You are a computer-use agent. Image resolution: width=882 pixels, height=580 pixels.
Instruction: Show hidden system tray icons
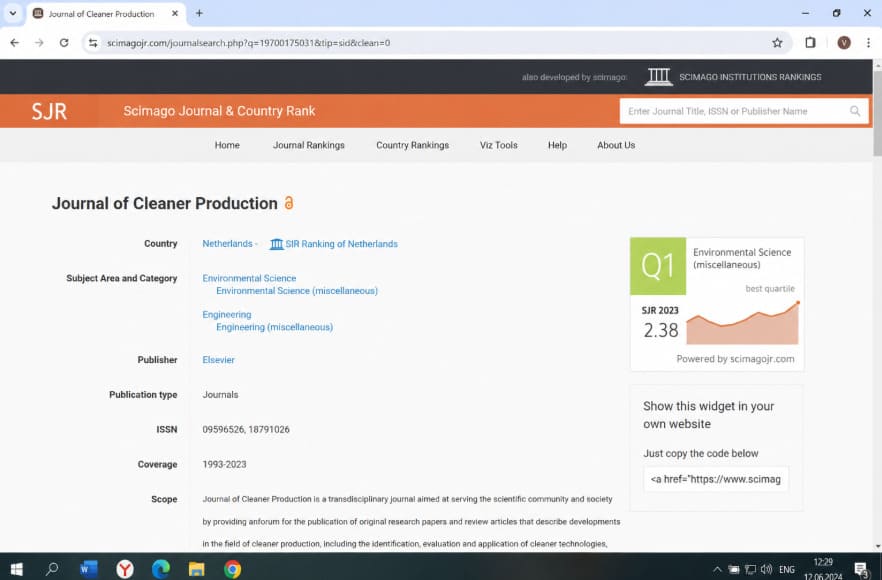click(717, 569)
